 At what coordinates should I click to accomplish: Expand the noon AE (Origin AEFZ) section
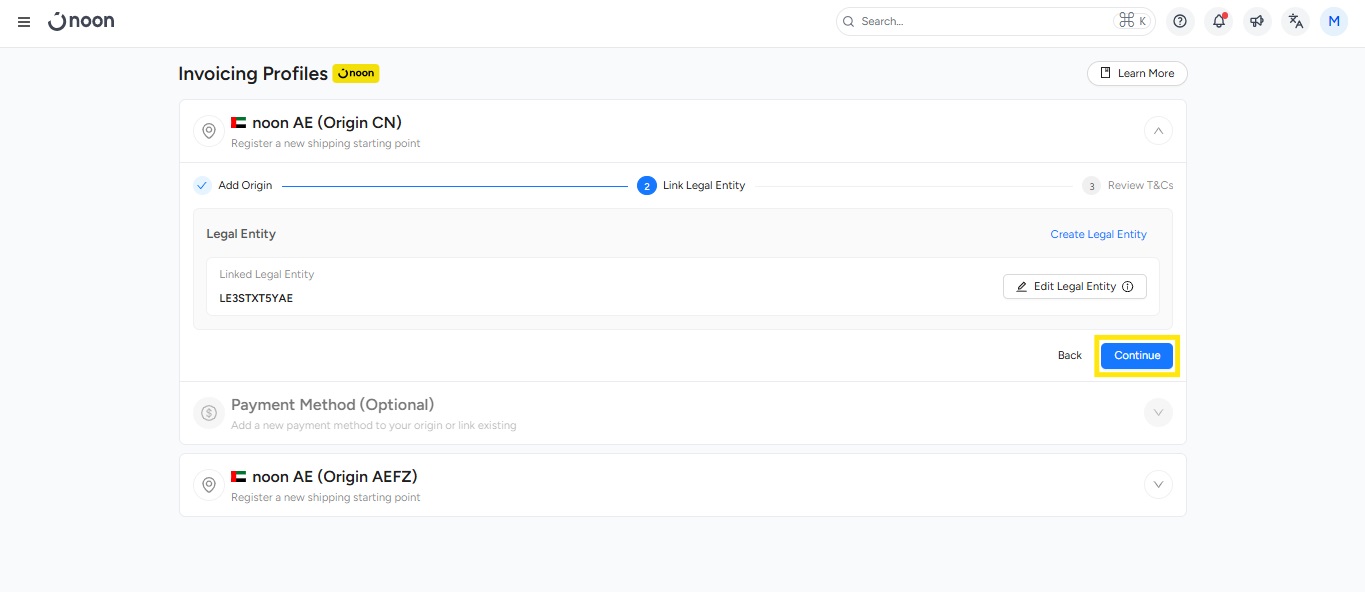pos(1158,485)
